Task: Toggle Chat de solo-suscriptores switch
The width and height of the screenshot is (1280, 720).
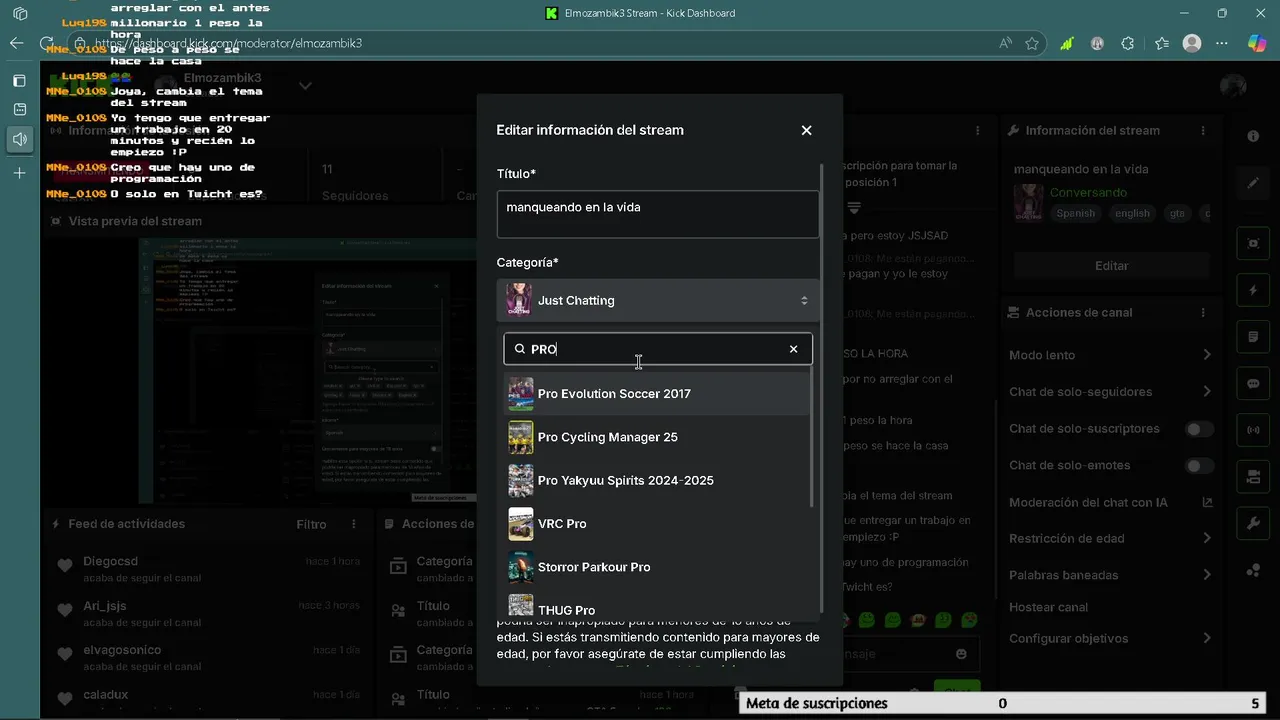Action: tap(1199, 429)
